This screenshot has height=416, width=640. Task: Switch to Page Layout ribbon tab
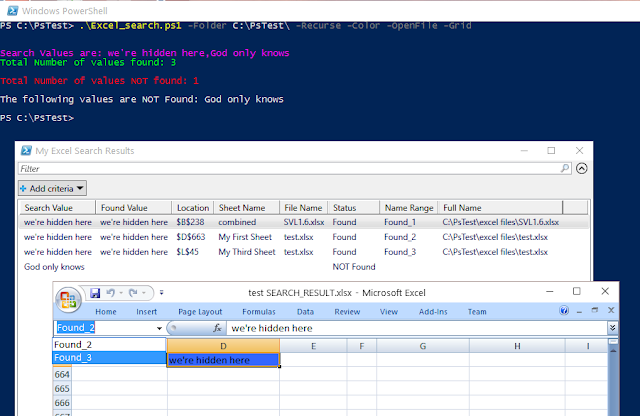200,311
